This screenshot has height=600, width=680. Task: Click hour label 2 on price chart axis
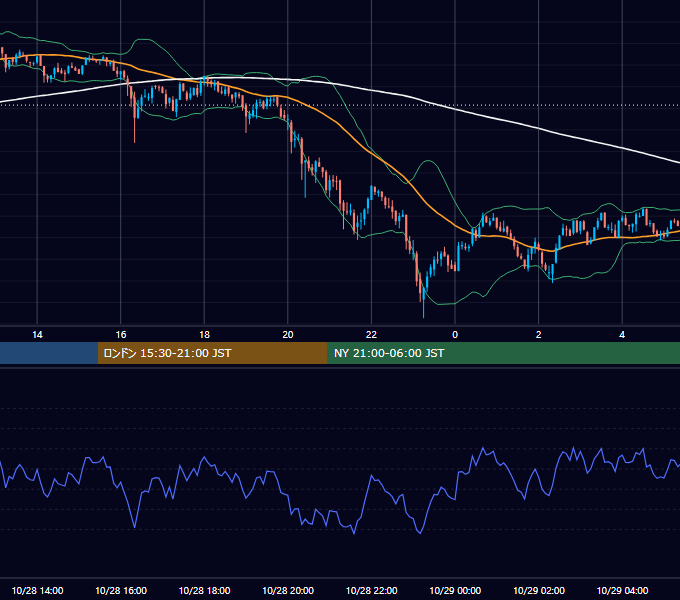point(539,335)
